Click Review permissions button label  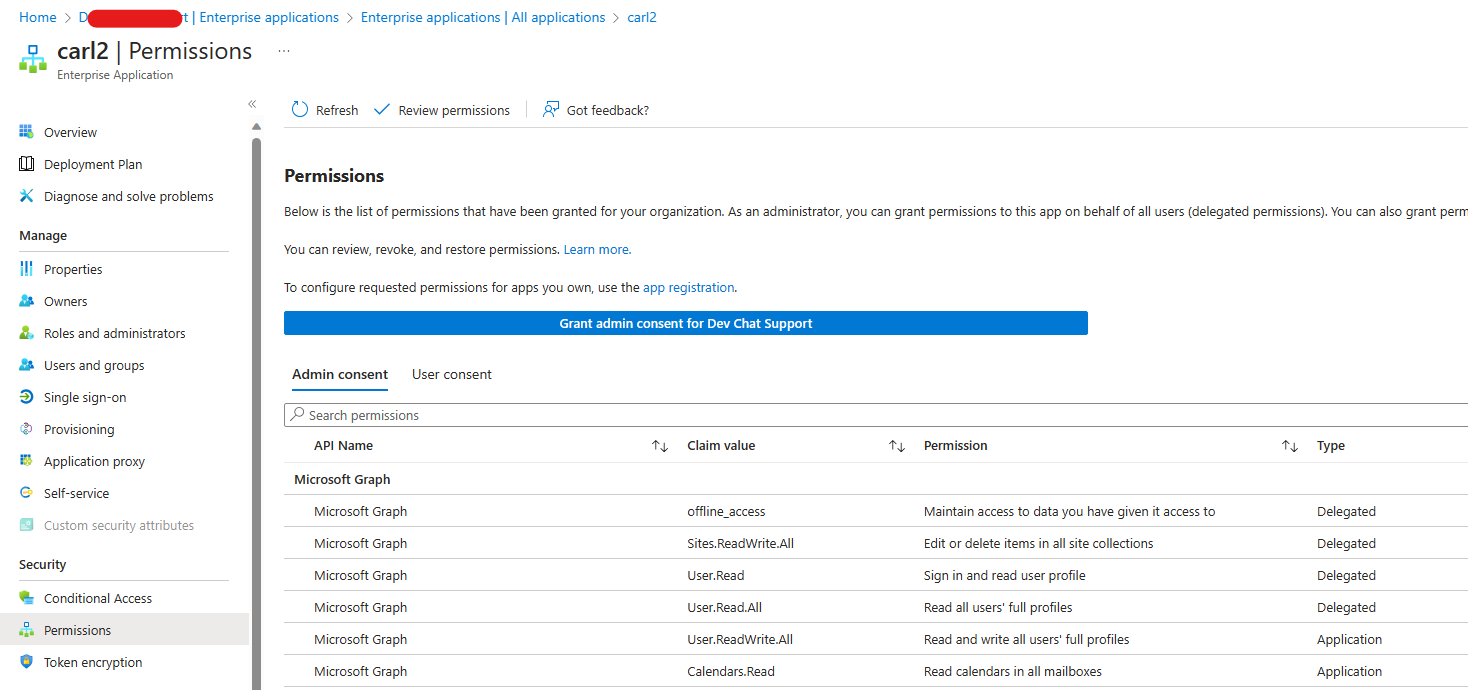[454, 110]
